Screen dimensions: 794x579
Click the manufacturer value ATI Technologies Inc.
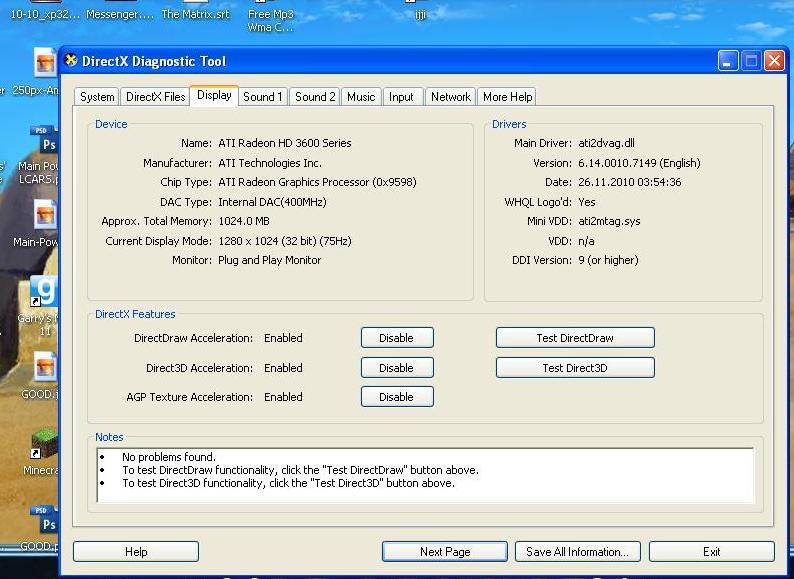point(270,163)
